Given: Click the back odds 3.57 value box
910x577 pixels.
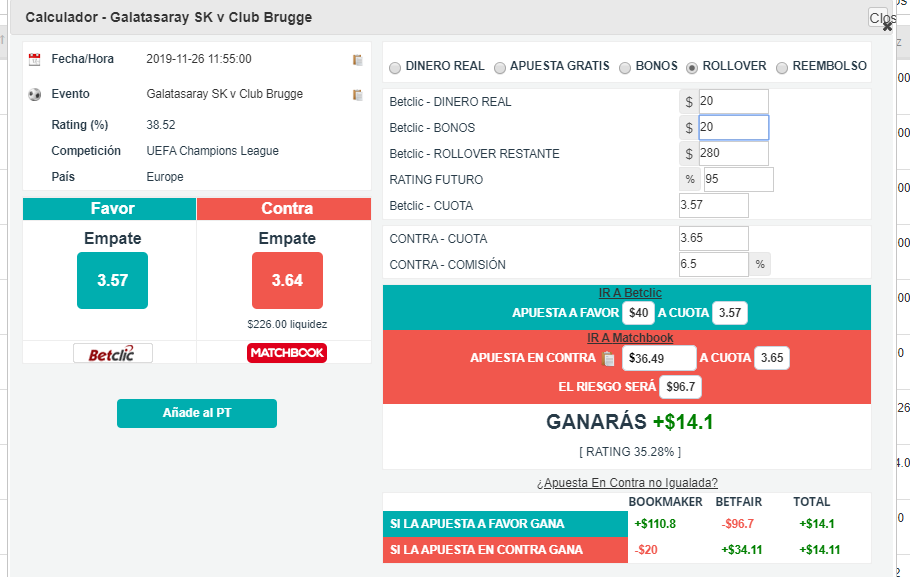Looking at the screenshot, I should 730,313.
